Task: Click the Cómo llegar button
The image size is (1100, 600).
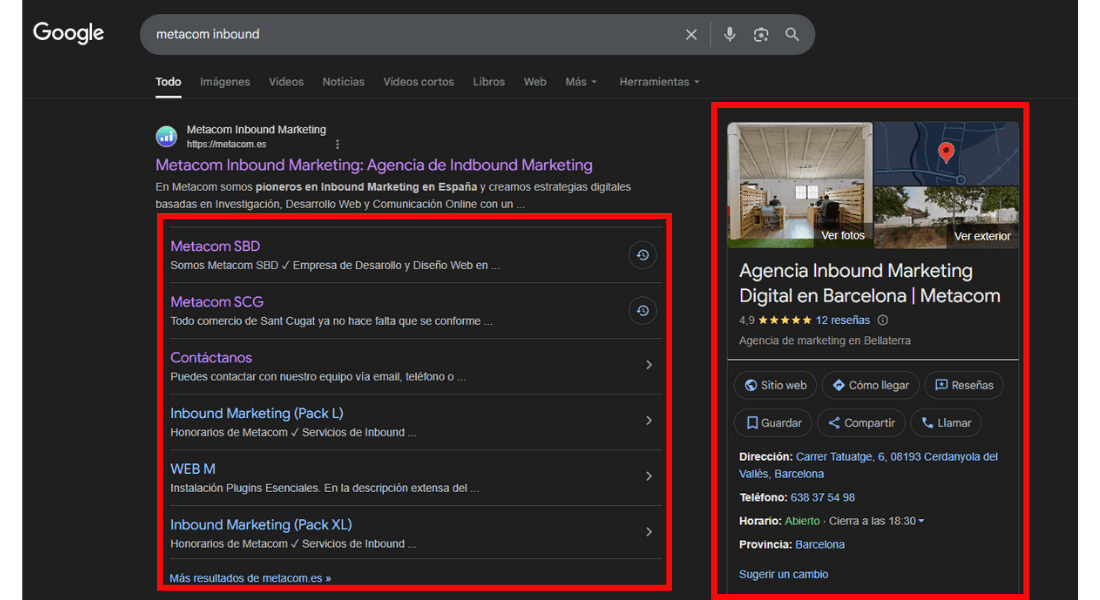Action: pyautogui.click(x=871, y=385)
